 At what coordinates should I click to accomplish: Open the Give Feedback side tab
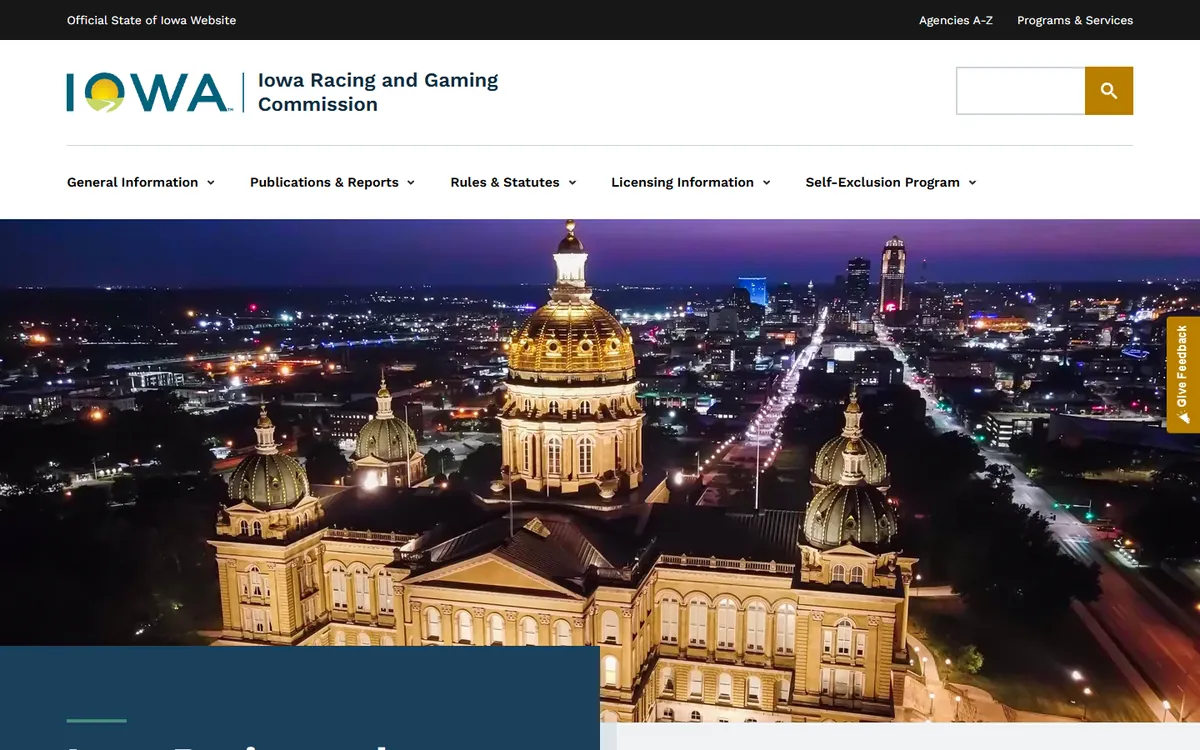1183,375
